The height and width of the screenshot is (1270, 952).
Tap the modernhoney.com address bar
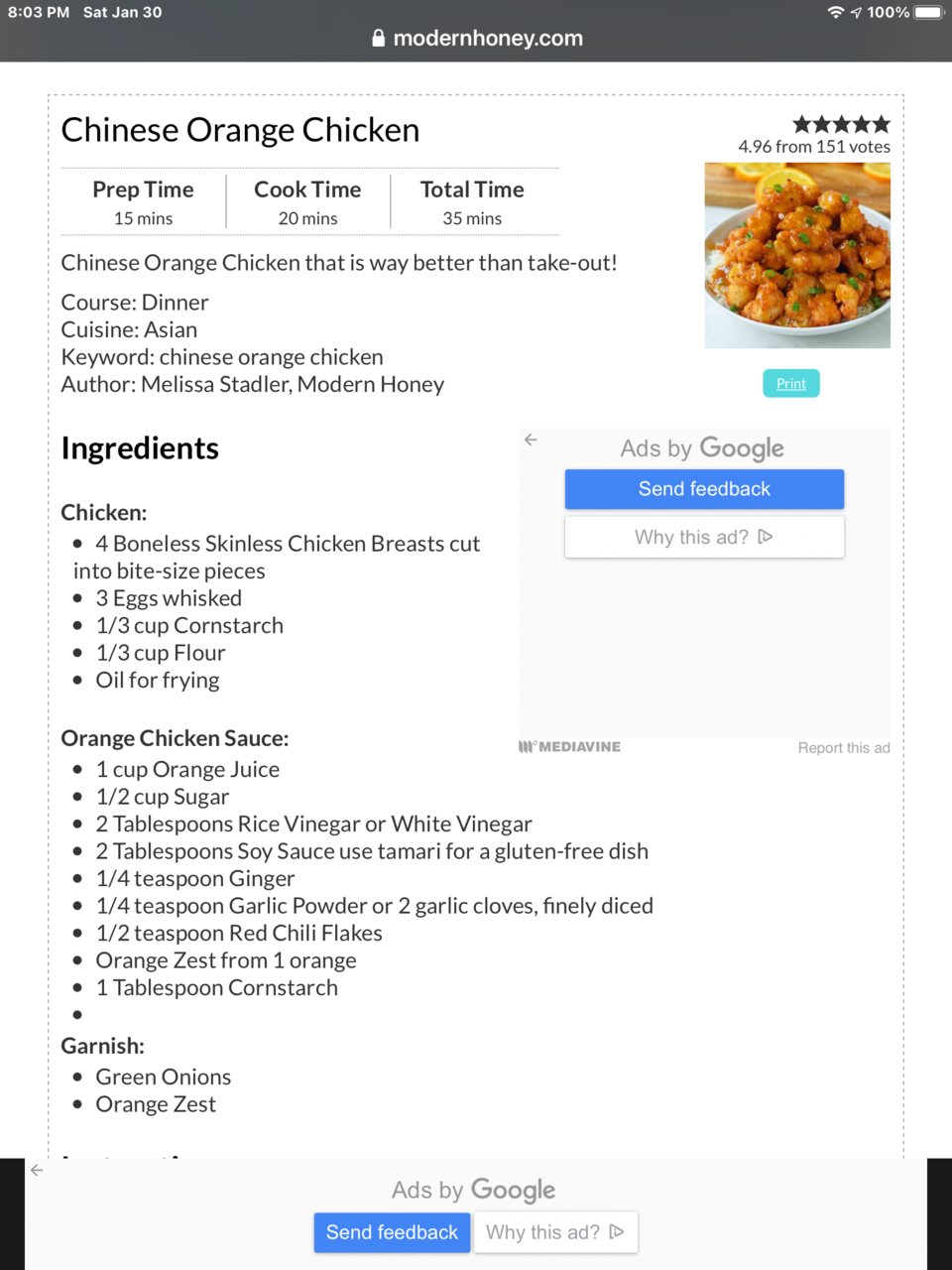click(476, 39)
